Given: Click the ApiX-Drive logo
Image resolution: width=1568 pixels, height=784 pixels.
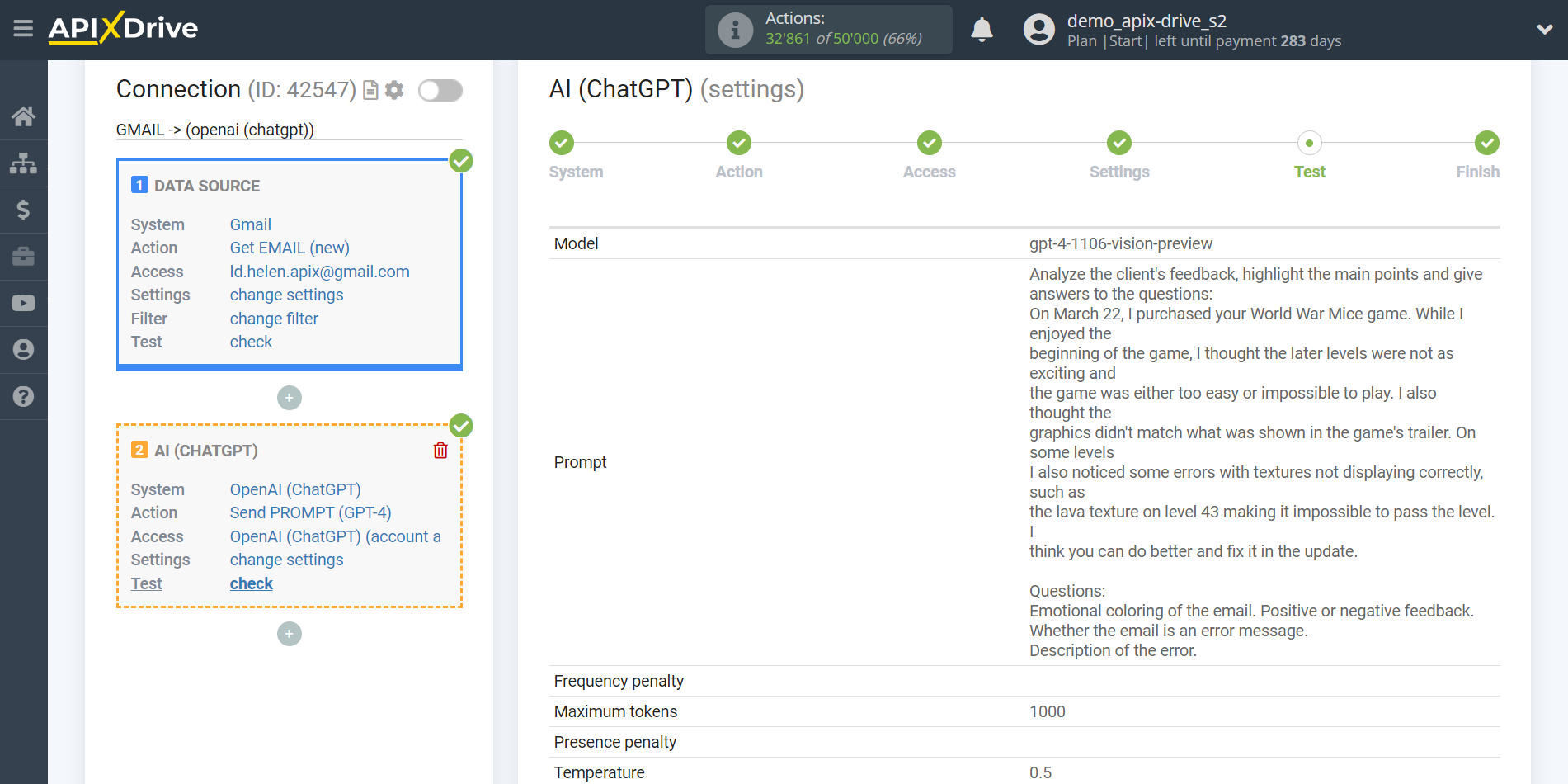Looking at the screenshot, I should click(123, 28).
